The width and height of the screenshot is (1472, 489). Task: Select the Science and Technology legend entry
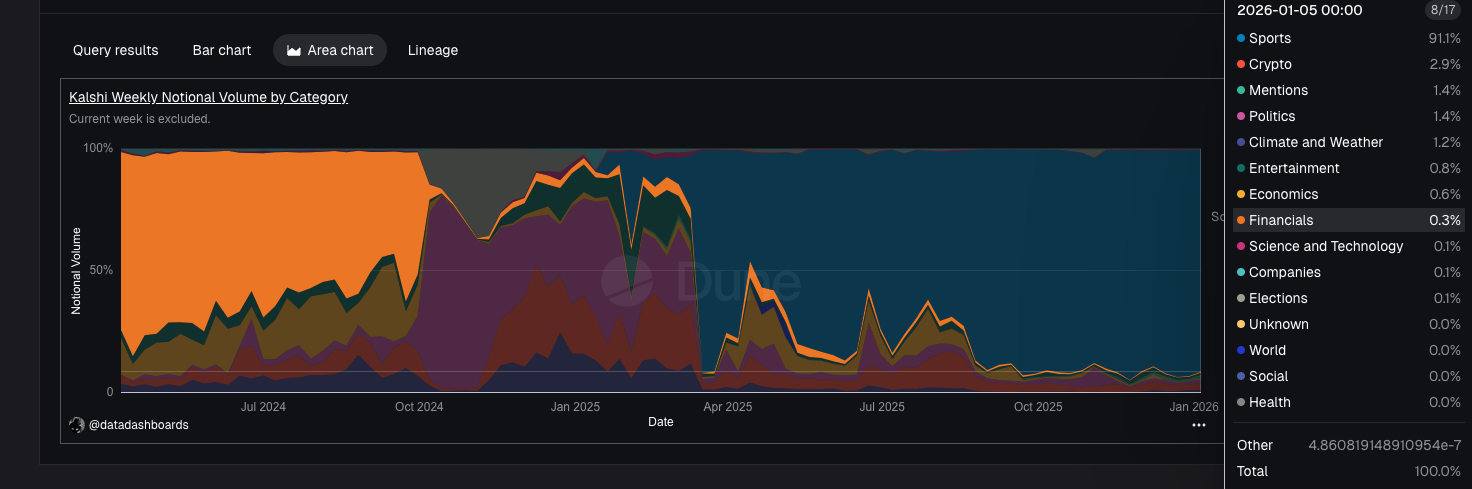click(x=1349, y=246)
